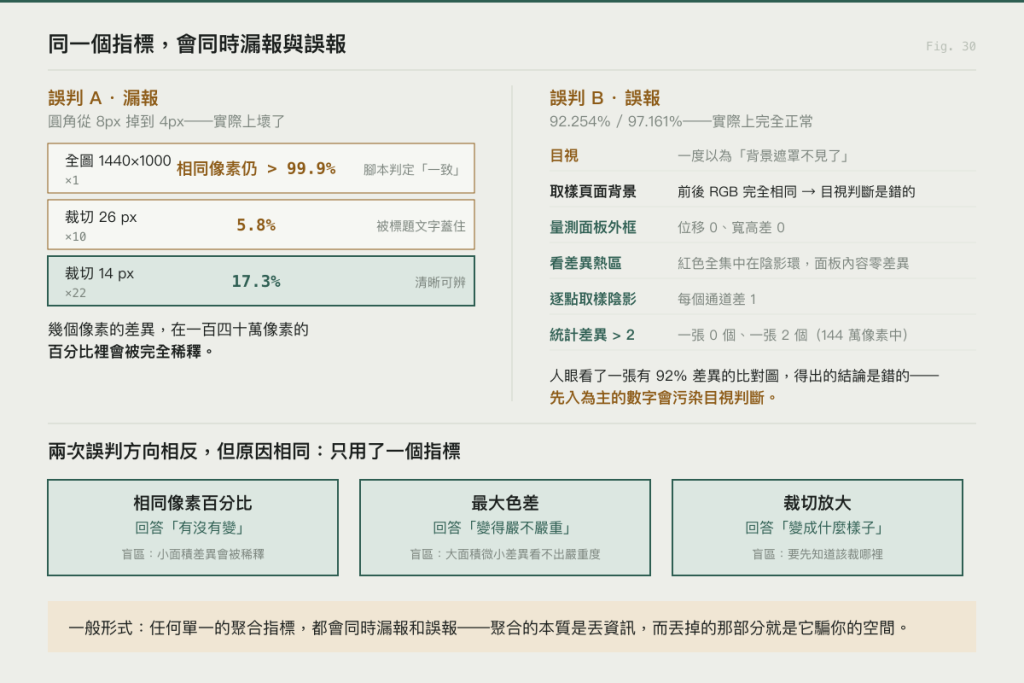1024x683 pixels.
Task: Click the text 盲區：小面積差異會被稀釋
Action: point(193,554)
